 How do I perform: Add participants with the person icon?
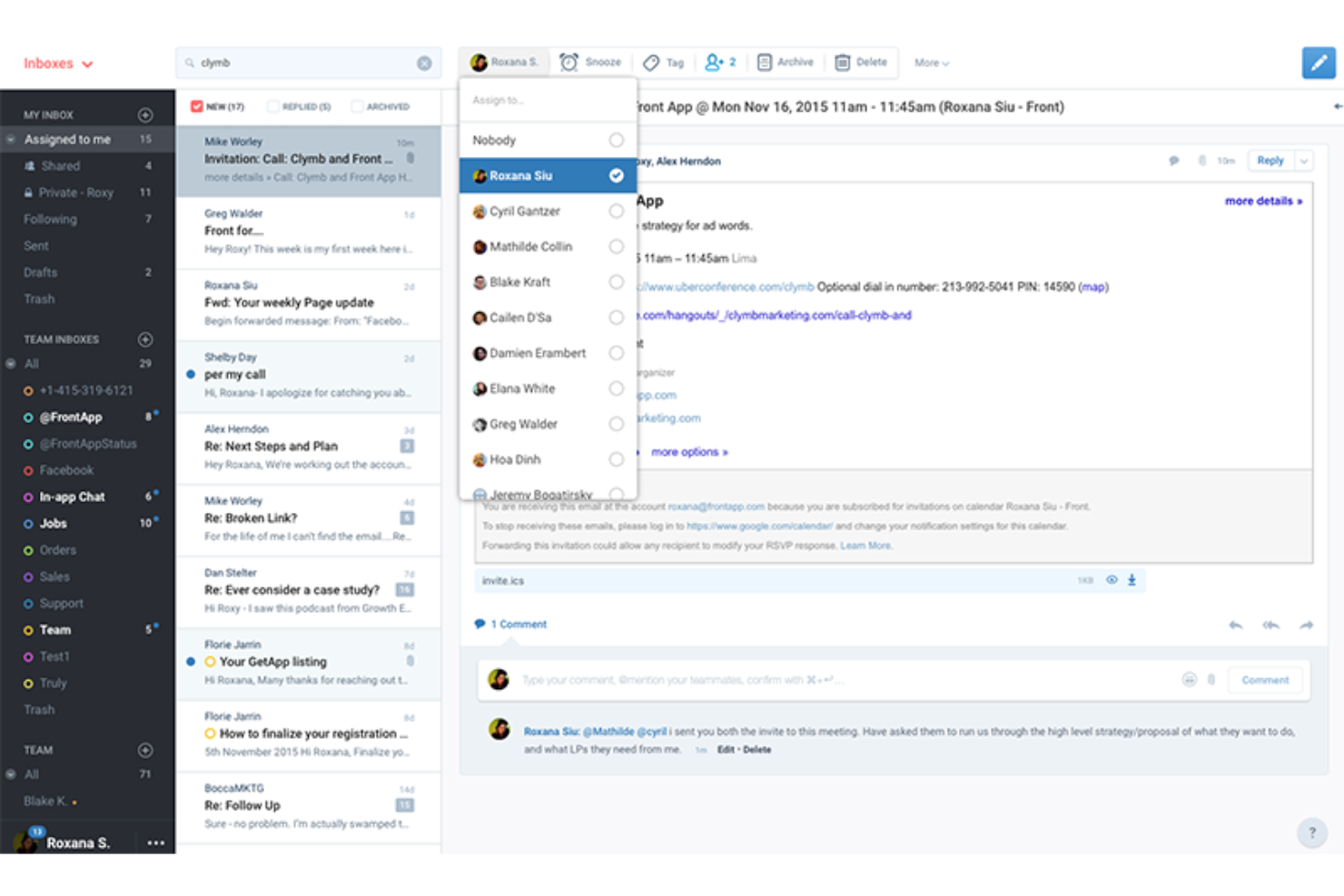(x=719, y=62)
